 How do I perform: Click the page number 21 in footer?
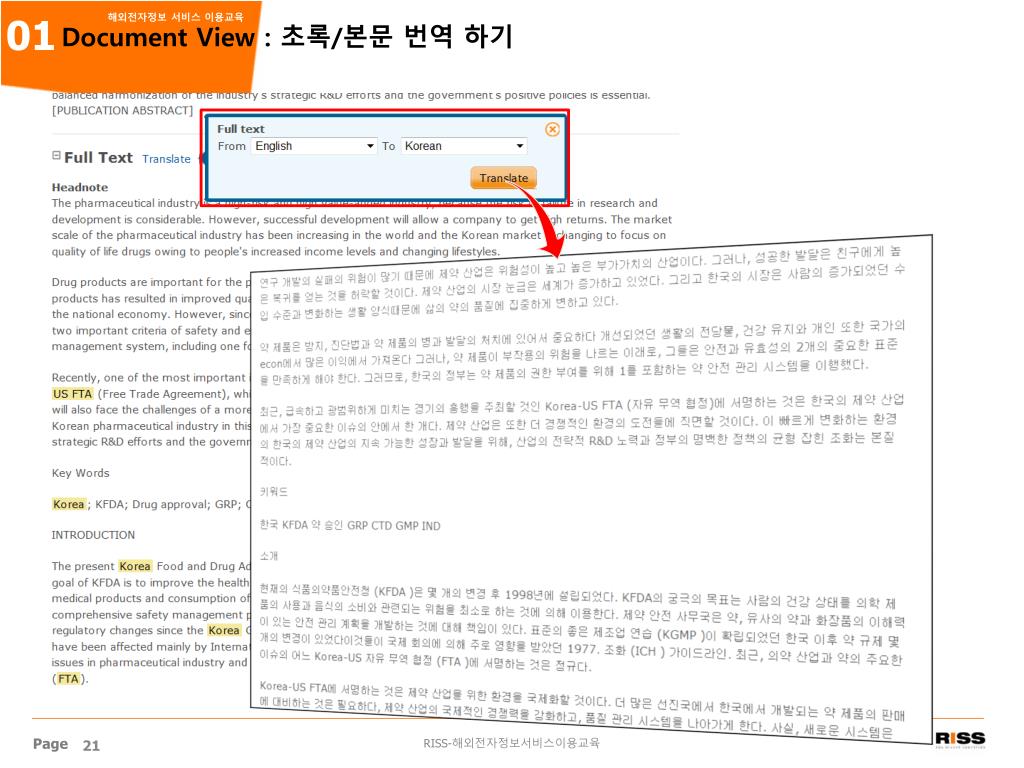(x=91, y=745)
